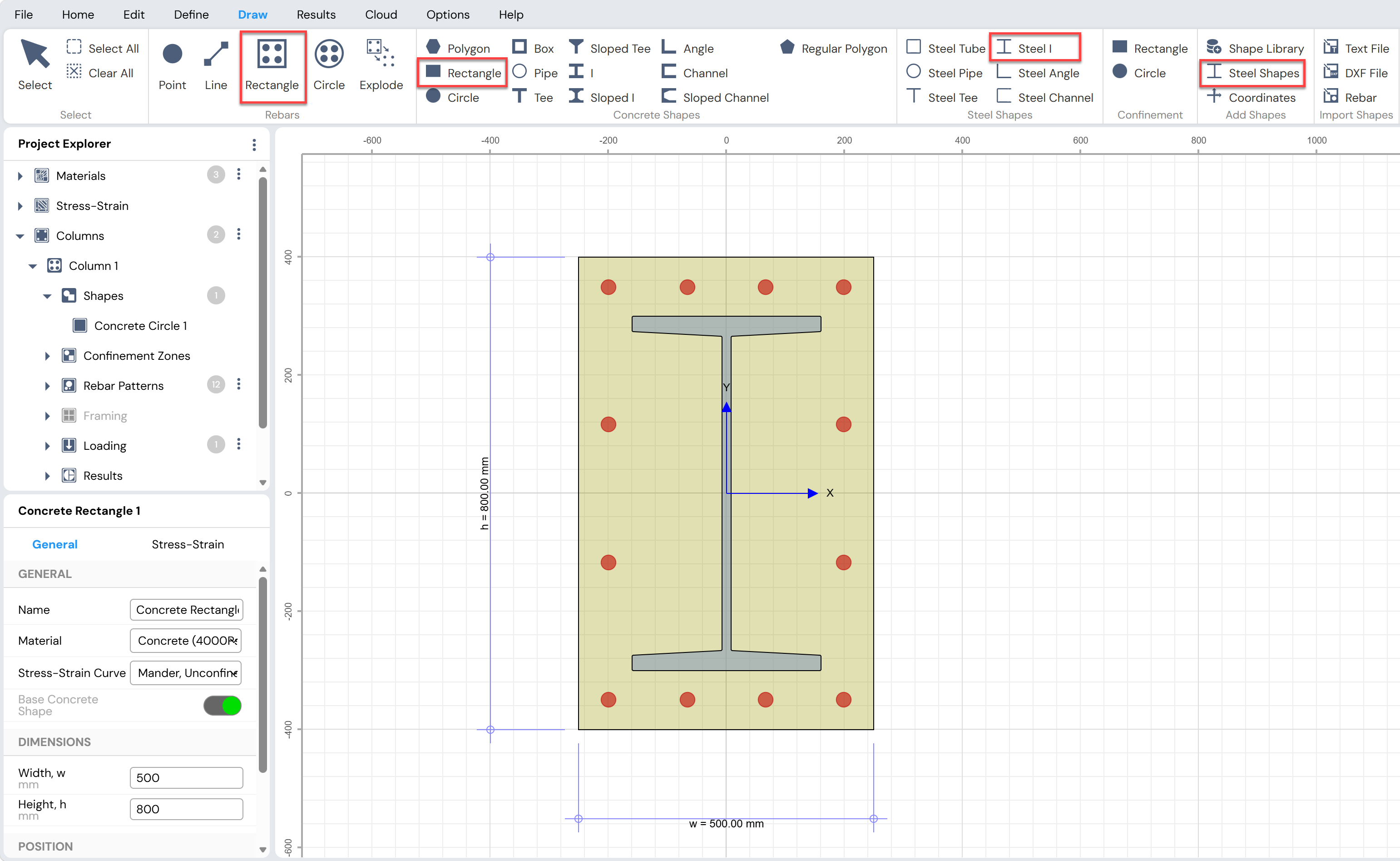Select the Sloped Tee shape
1400x861 pixels.
pyautogui.click(x=609, y=49)
